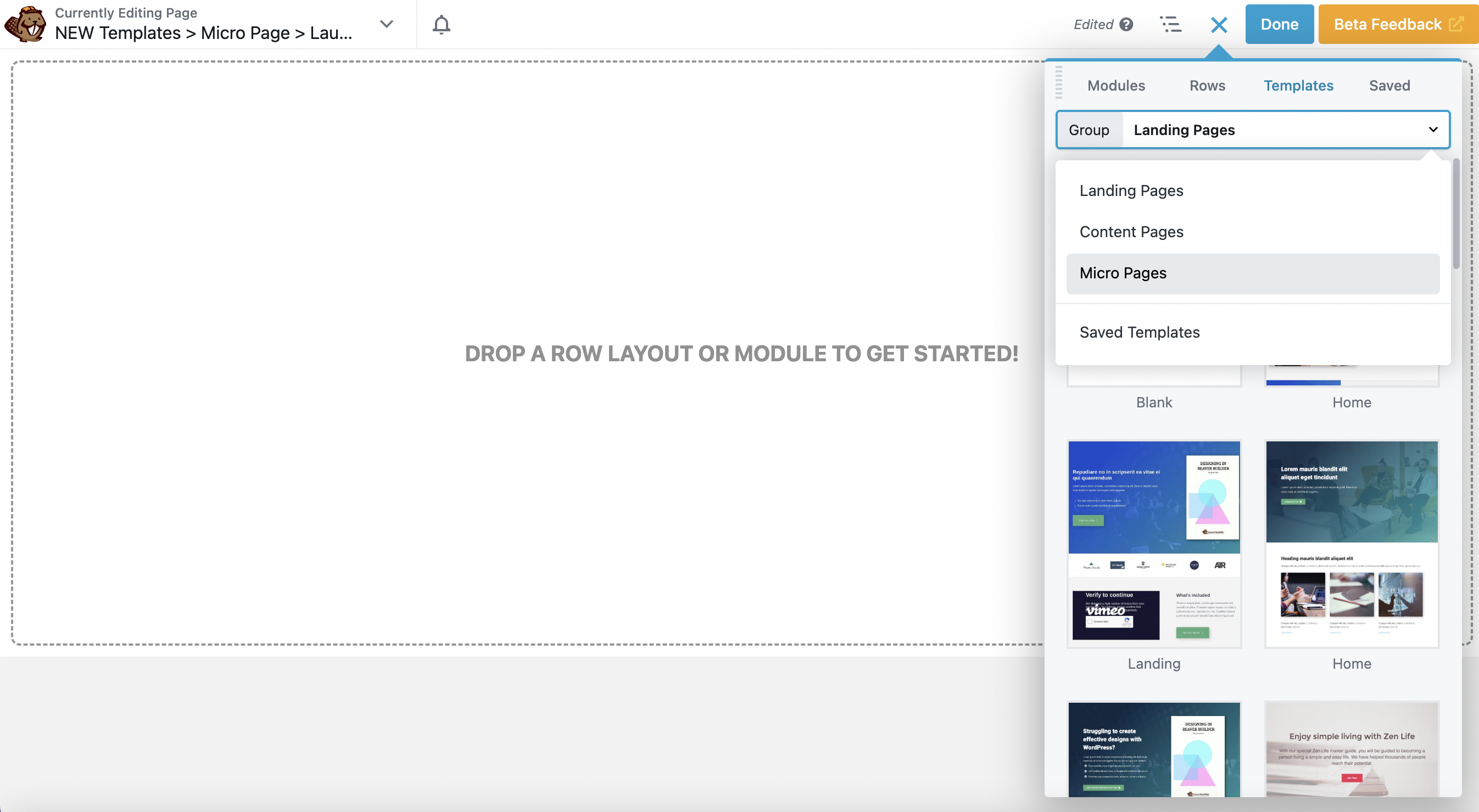Open the notifications bell

coord(441,24)
